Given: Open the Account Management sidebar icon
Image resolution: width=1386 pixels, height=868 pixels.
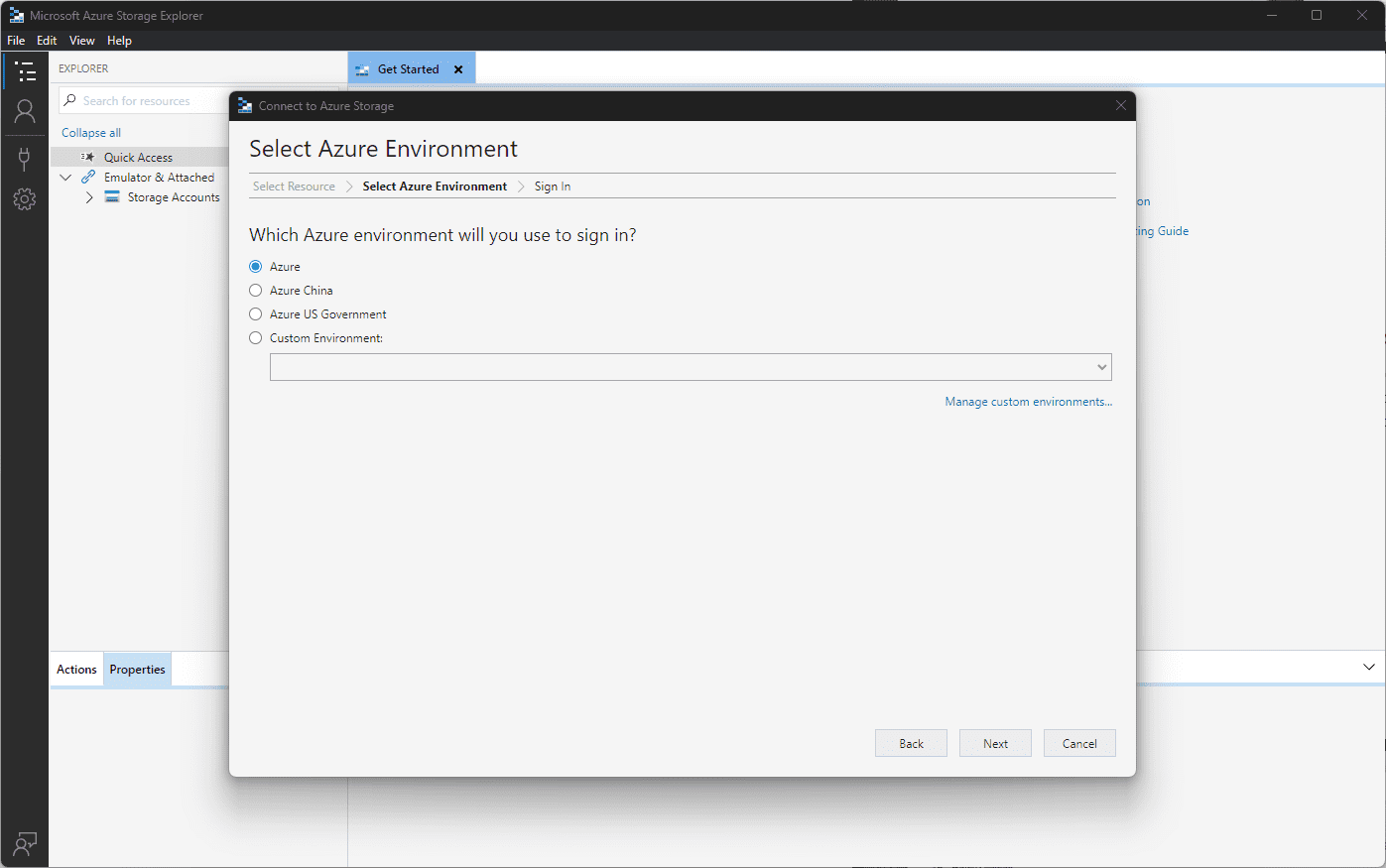Looking at the screenshot, I should [x=25, y=111].
